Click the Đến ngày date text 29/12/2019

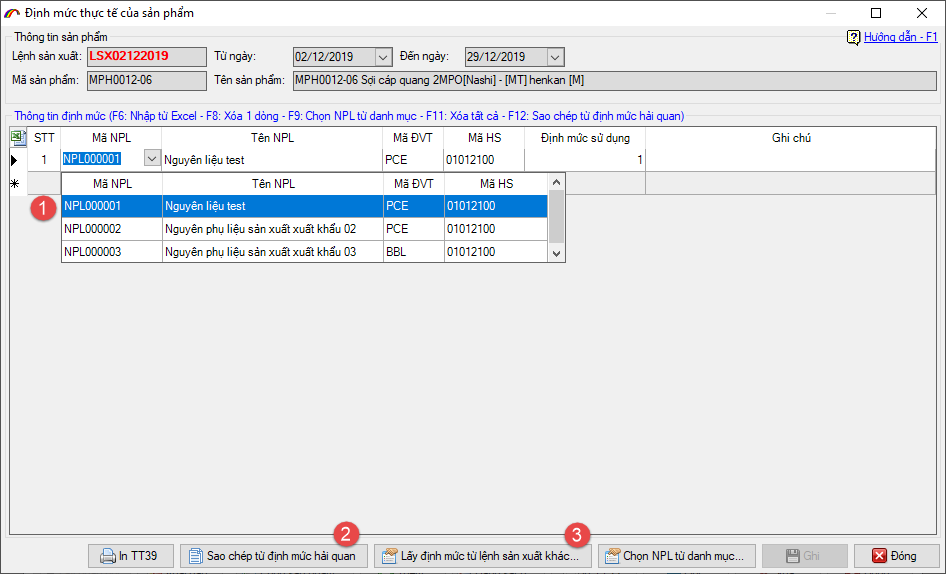(496, 57)
